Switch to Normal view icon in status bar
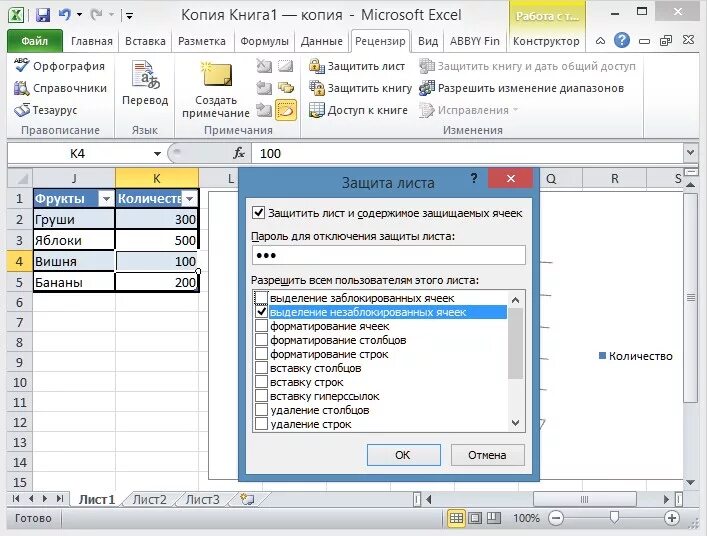707x536 pixels. 456,518
